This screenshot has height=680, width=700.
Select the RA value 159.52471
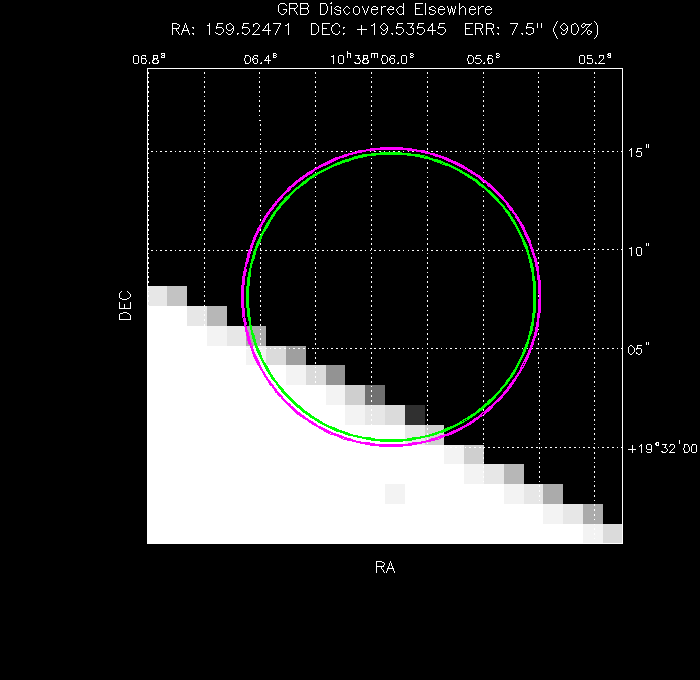pos(248,30)
